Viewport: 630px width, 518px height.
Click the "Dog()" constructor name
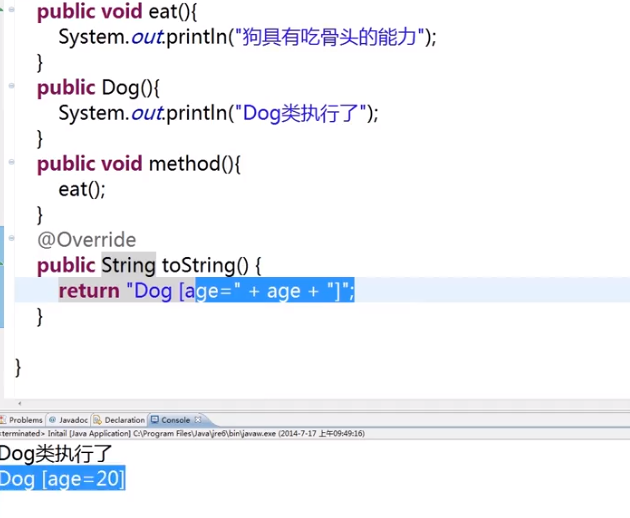(x=127, y=88)
